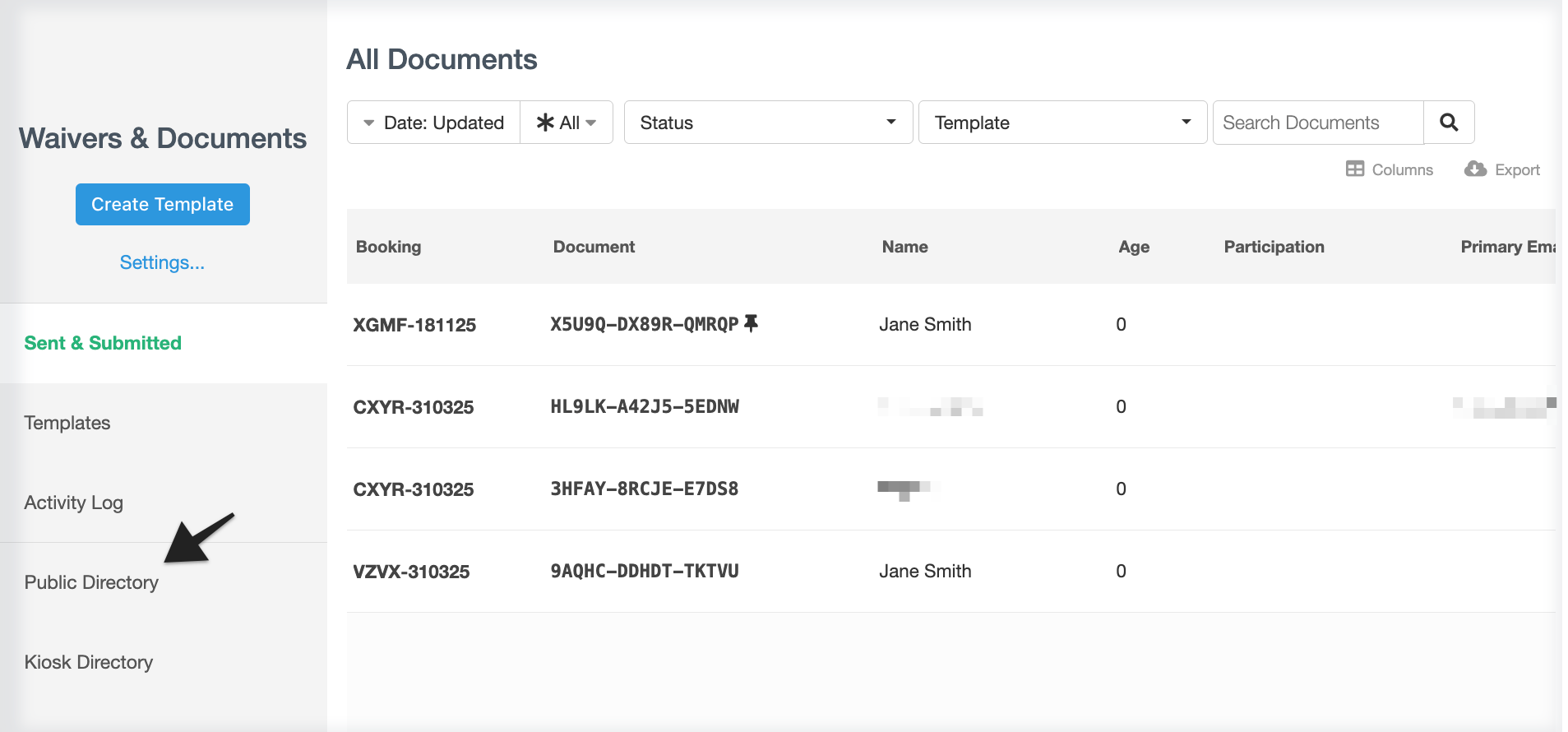1568x732 pixels.
Task: Sort by the Age column header
Action: pyautogui.click(x=1134, y=247)
